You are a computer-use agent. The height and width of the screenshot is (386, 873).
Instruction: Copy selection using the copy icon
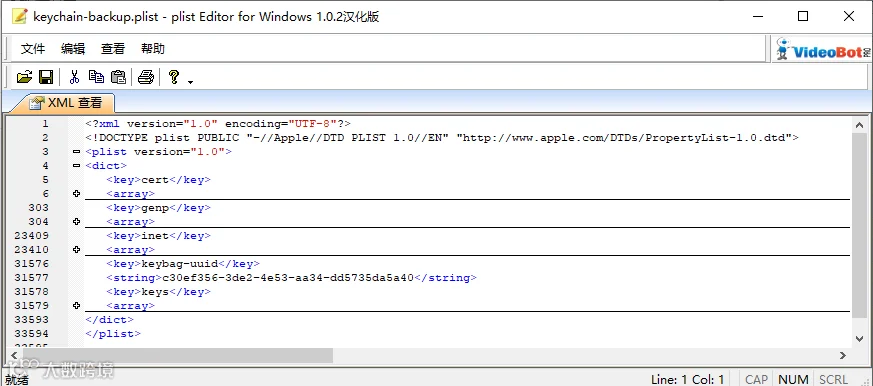96,77
